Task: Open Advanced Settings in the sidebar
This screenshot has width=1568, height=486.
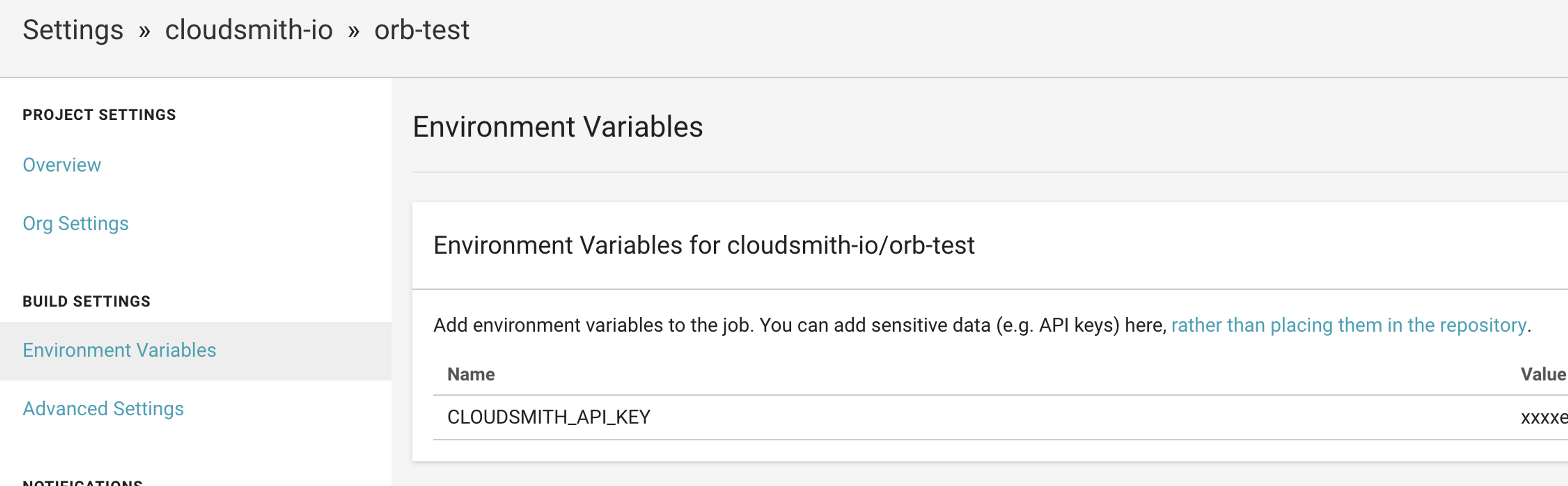Action: (x=102, y=409)
